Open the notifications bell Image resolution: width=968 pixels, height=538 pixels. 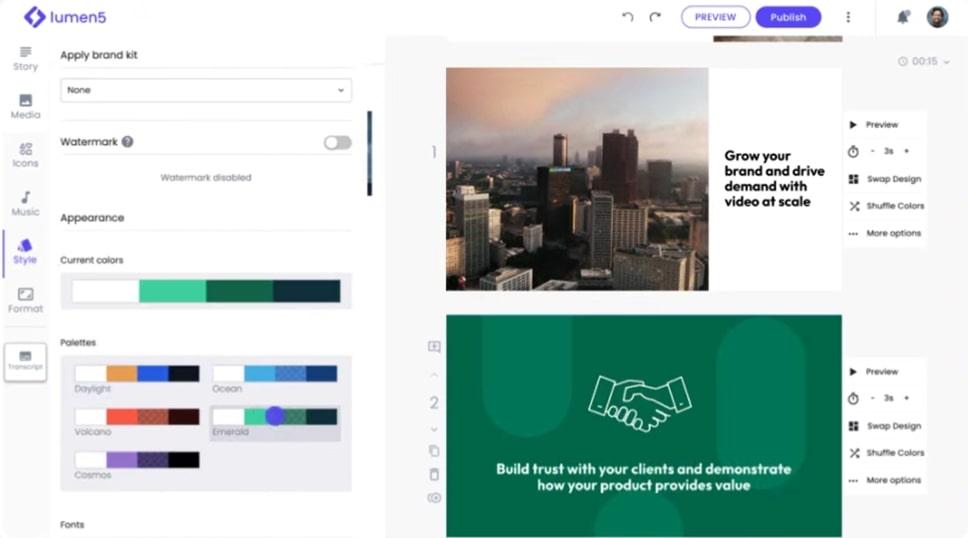903,17
